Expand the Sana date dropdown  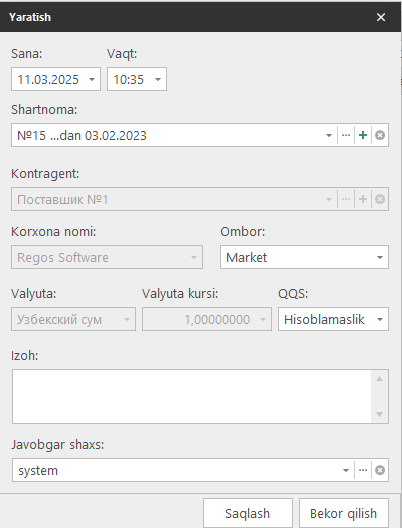point(92,79)
